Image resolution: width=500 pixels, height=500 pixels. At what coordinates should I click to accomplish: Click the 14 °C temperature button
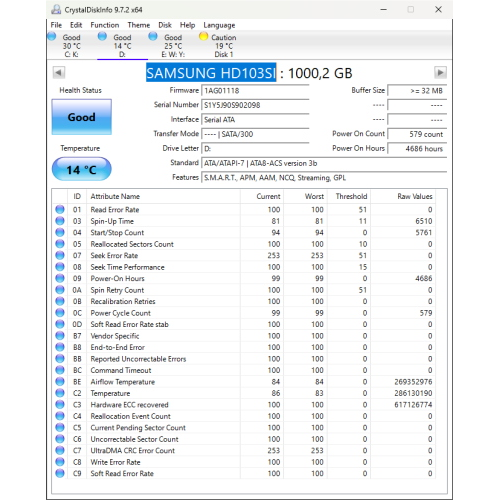tap(82, 169)
